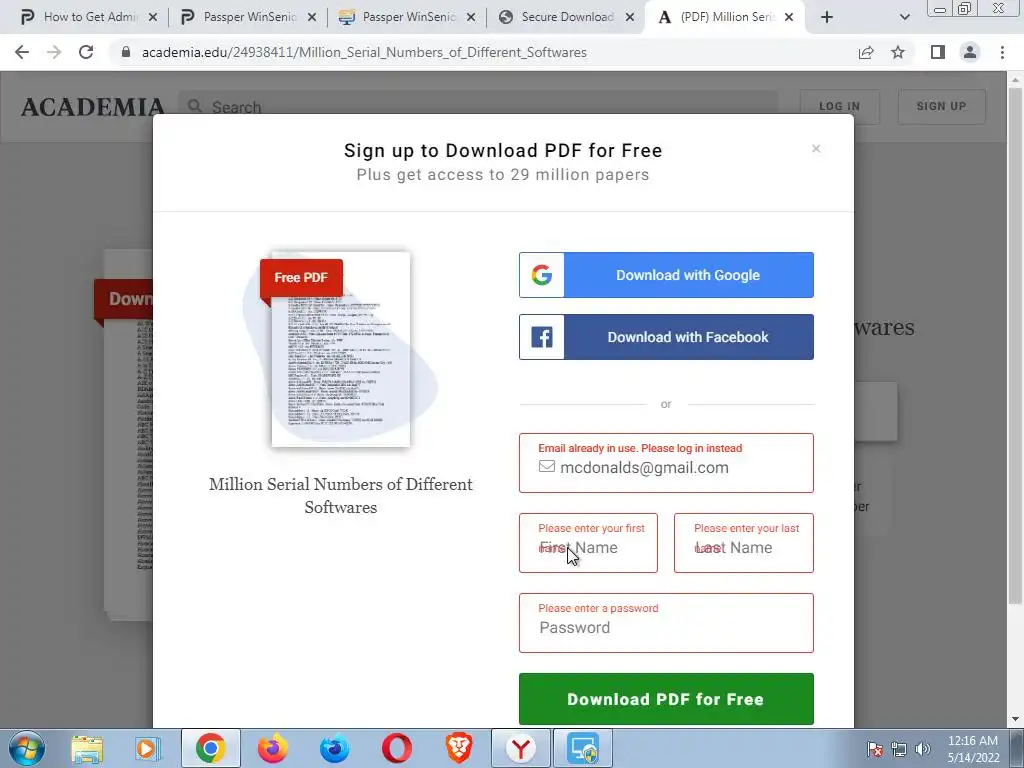Switch to the 'How to Get Admin' tab
The width and height of the screenshot is (1024, 768).
89,18
